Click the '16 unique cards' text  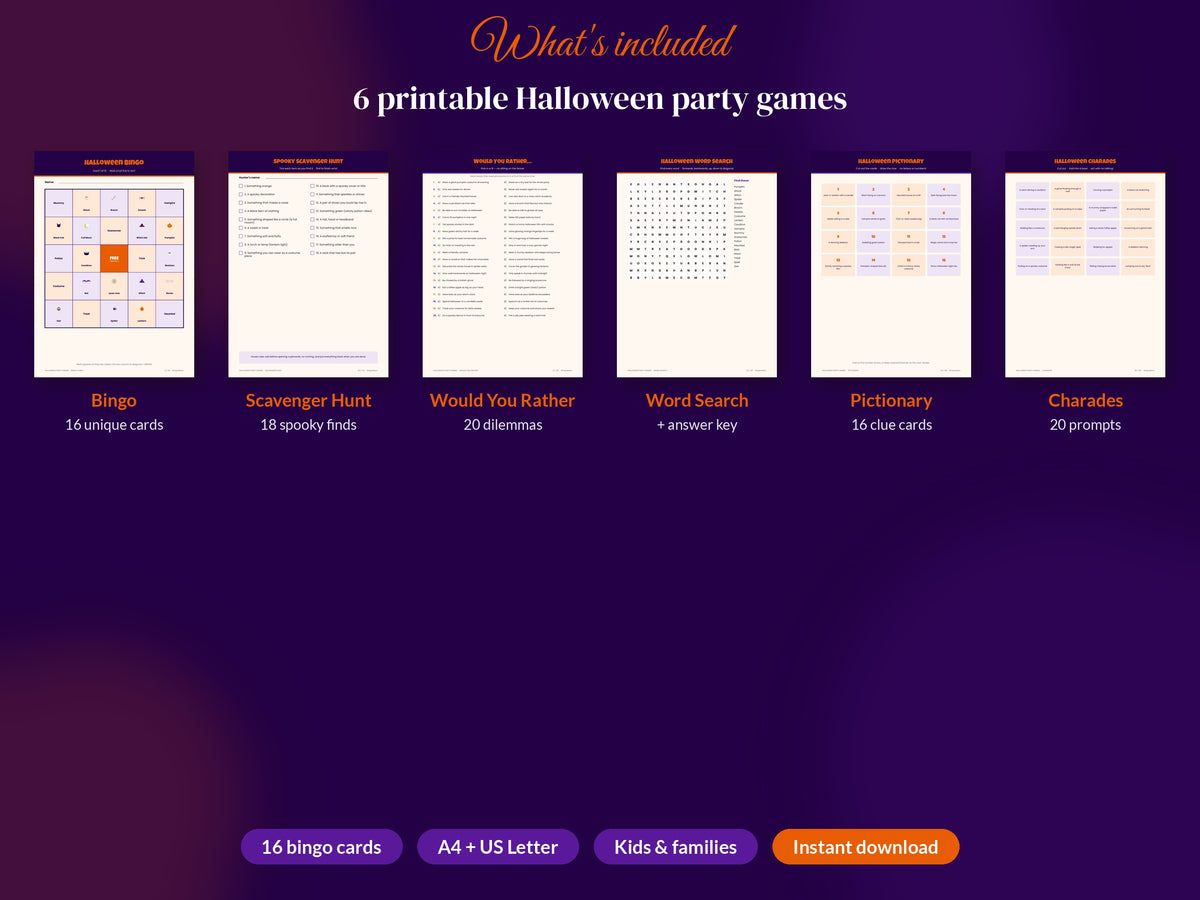pos(114,425)
